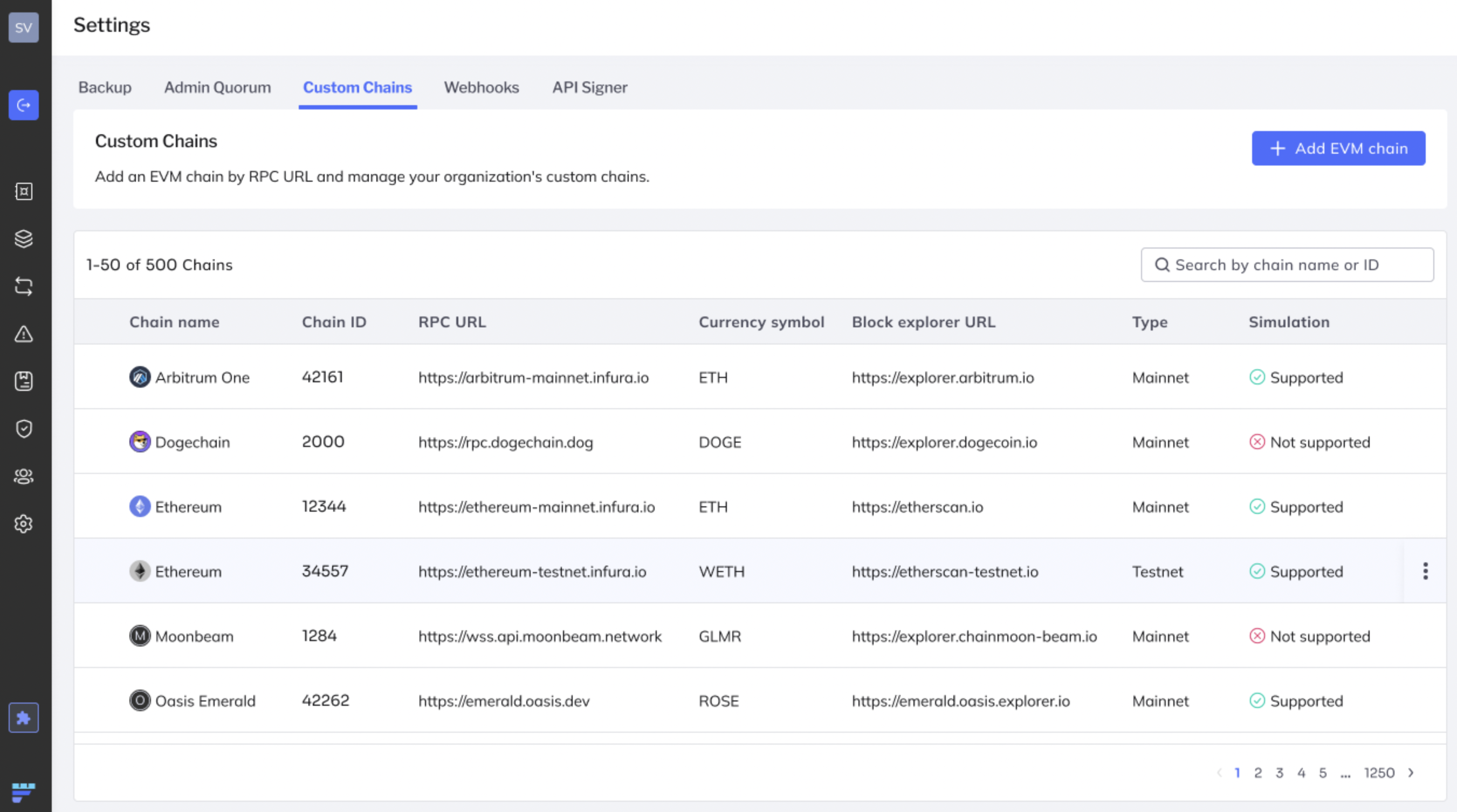The height and width of the screenshot is (812, 1457).
Task: Click the GLMR currency symbol
Action: point(719,636)
